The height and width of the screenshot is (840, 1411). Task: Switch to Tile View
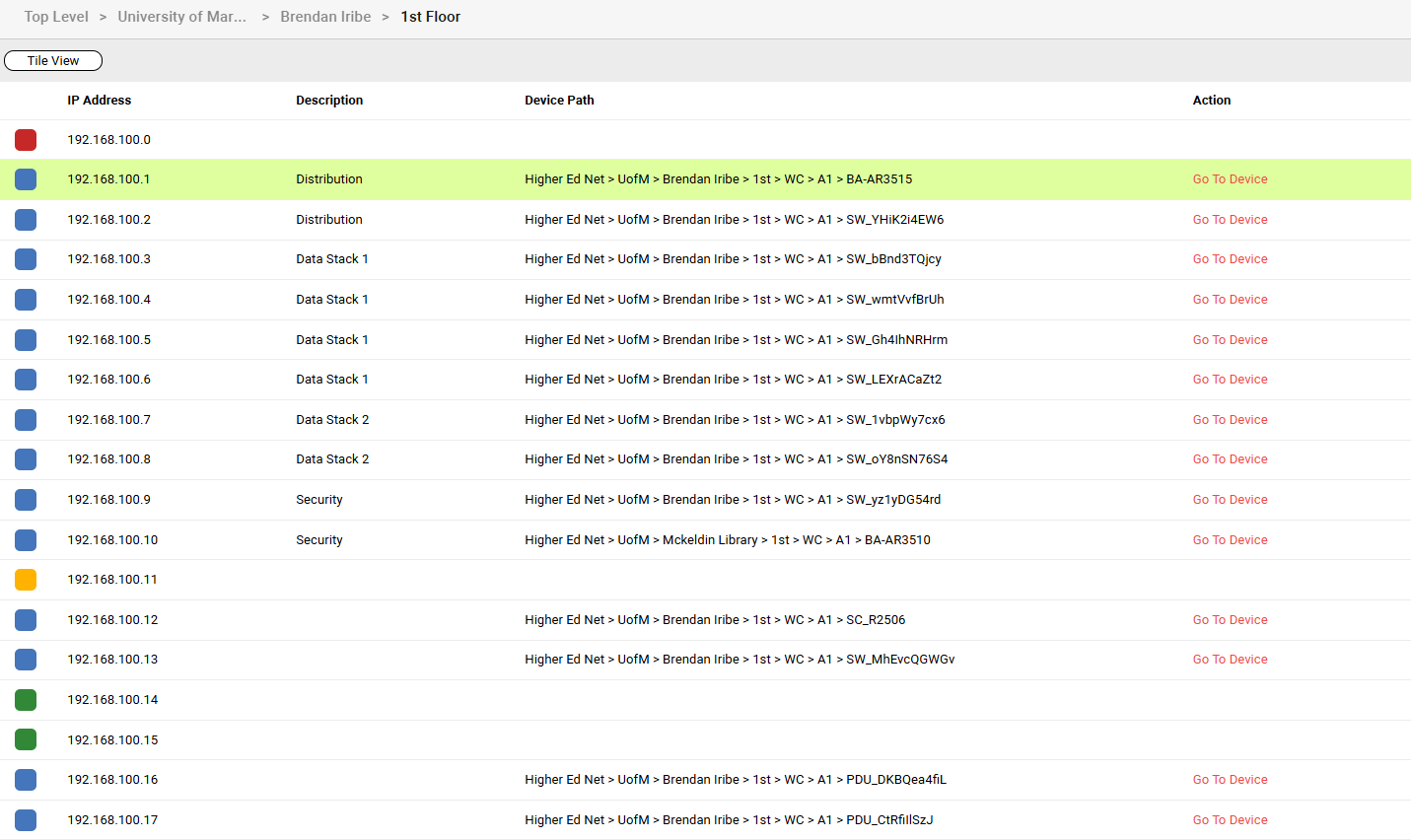pyautogui.click(x=53, y=61)
